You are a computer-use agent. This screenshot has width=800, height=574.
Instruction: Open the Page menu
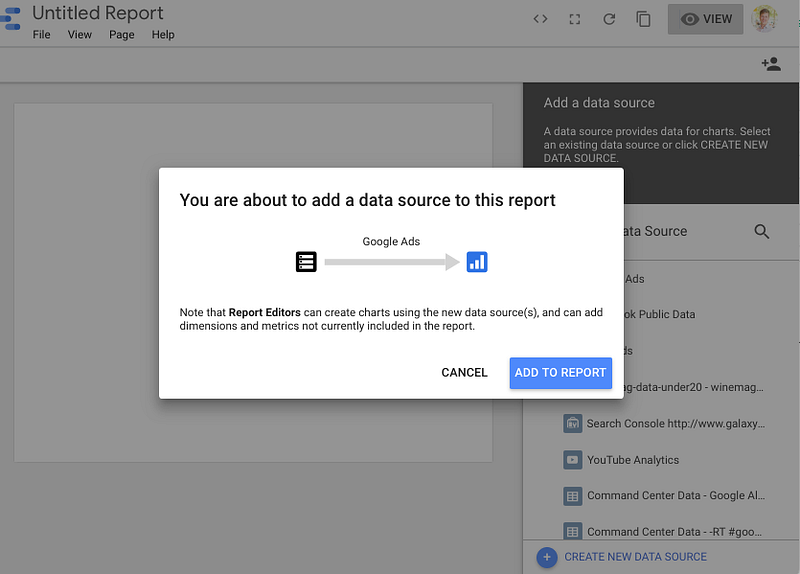(121, 35)
